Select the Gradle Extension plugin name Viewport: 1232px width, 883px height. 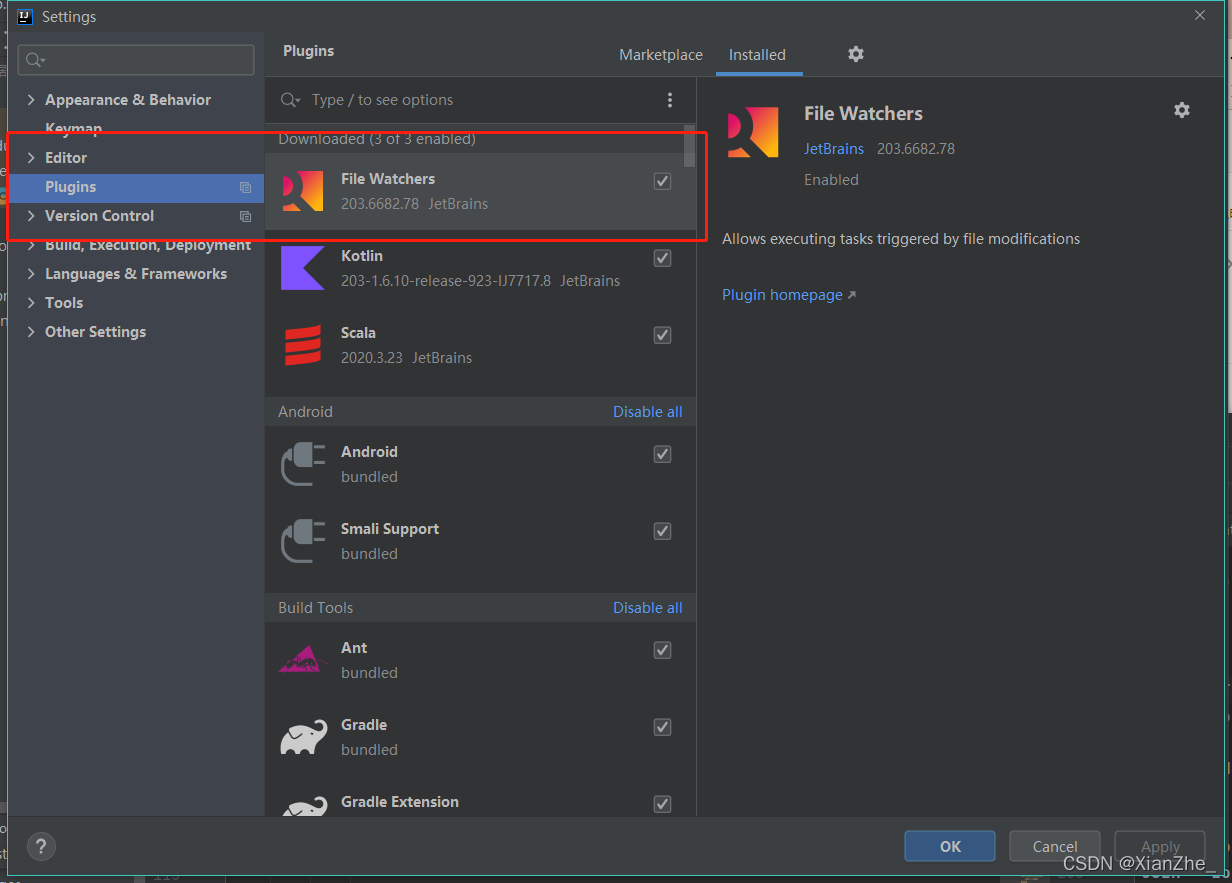click(400, 802)
